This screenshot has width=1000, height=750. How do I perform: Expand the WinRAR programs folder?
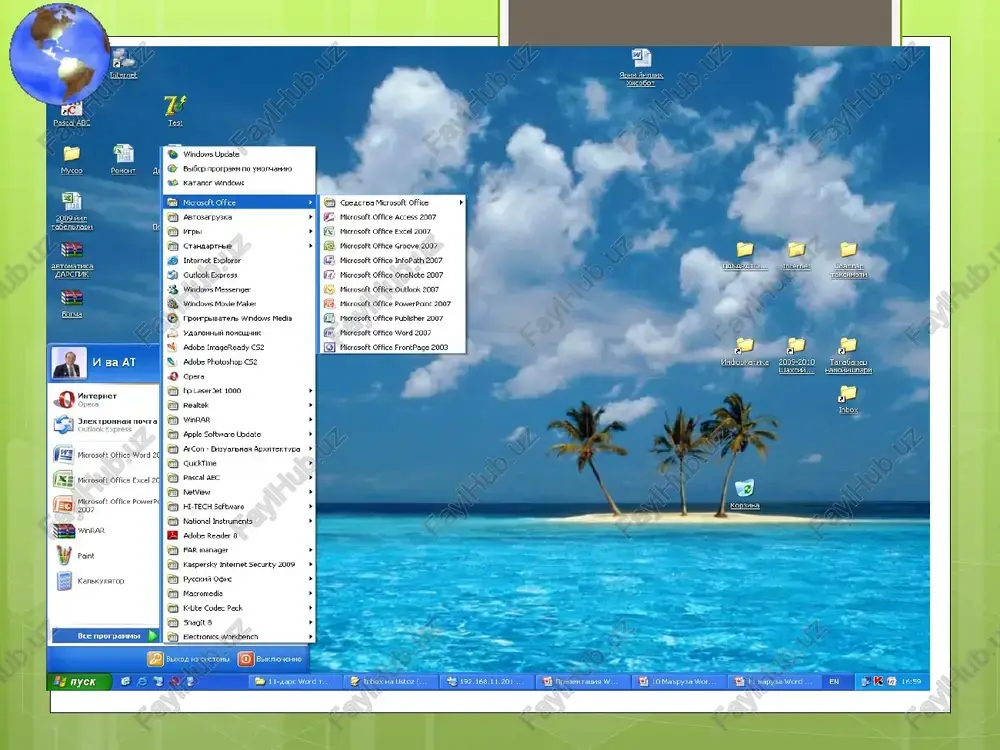click(239, 420)
